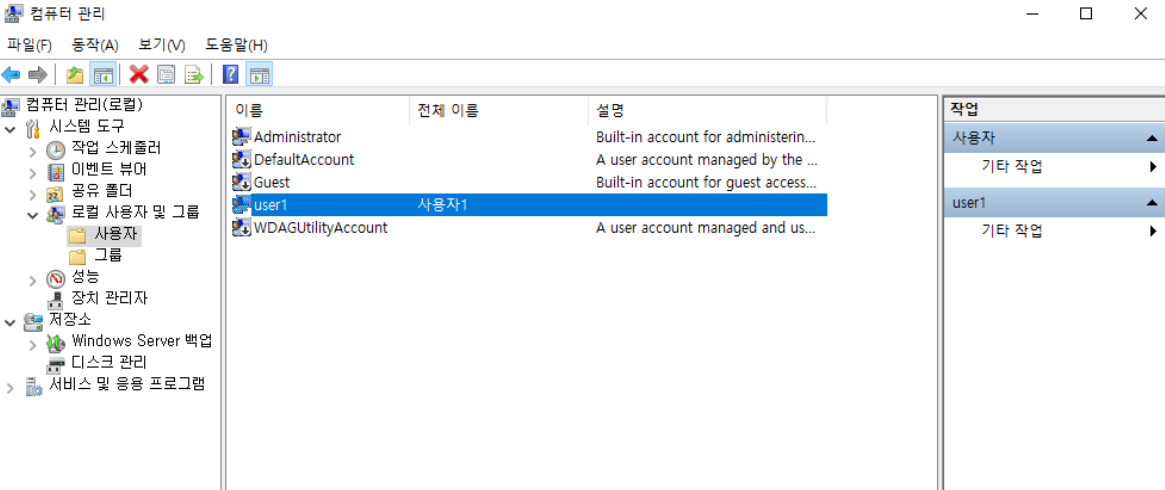1165x490 pixels.
Task: Click the red X Delete toolbar icon
Action: pyautogui.click(x=138, y=74)
